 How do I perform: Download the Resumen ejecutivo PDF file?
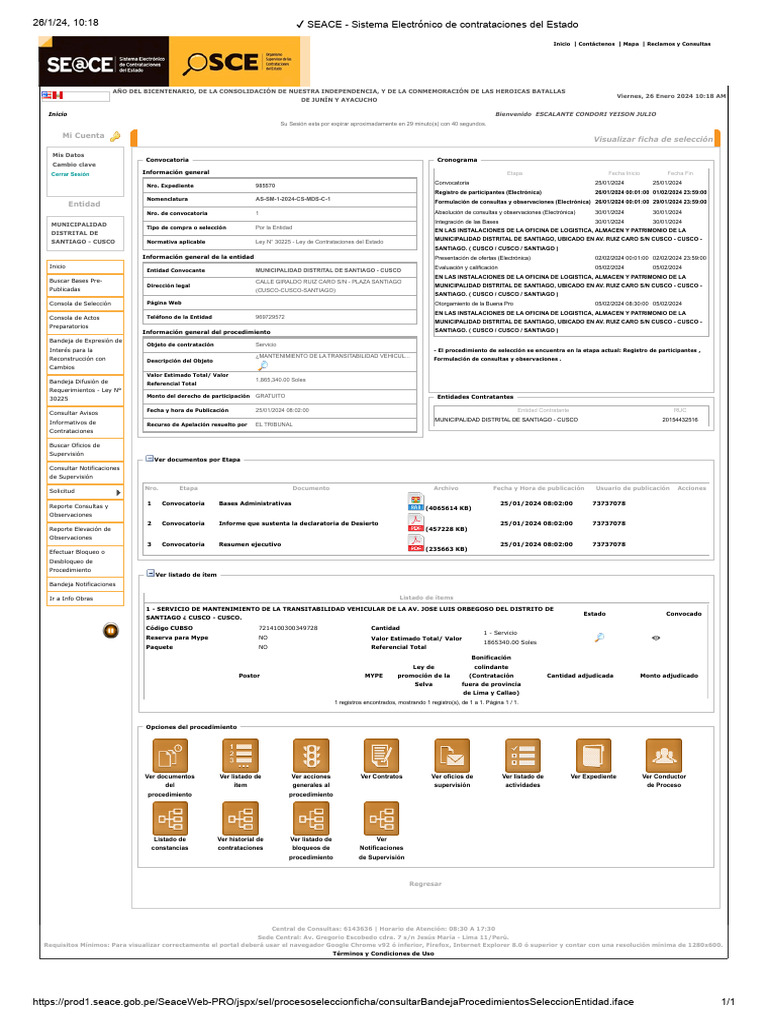pyautogui.click(x=415, y=543)
